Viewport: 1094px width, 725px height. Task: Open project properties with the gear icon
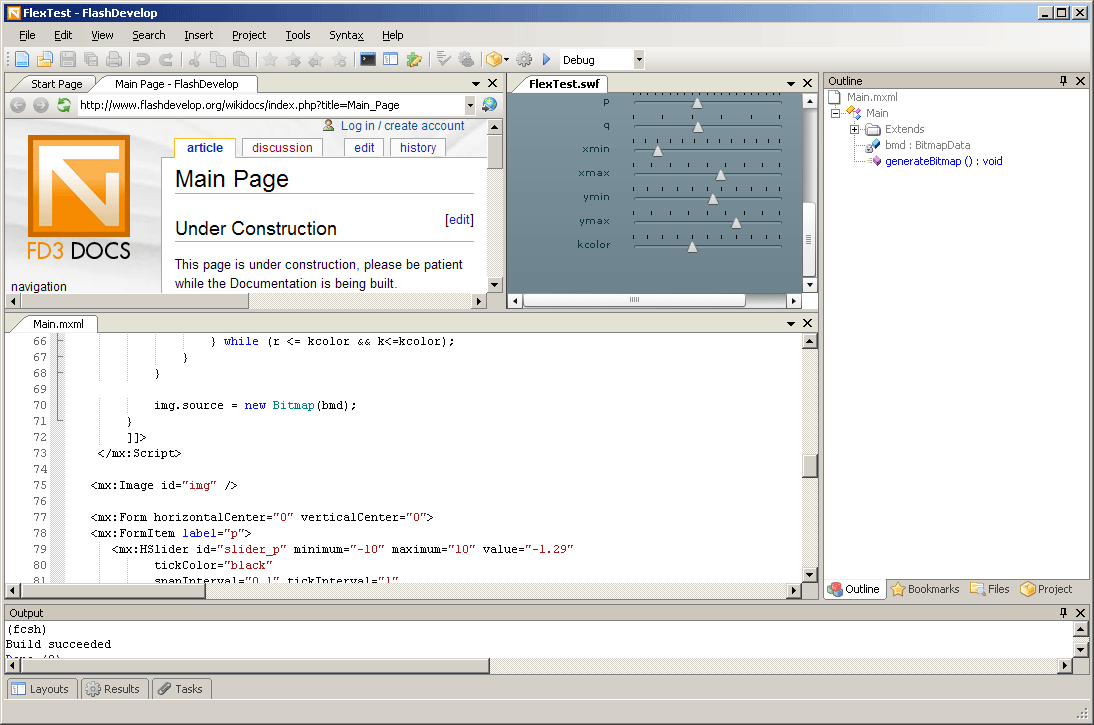[x=524, y=60]
